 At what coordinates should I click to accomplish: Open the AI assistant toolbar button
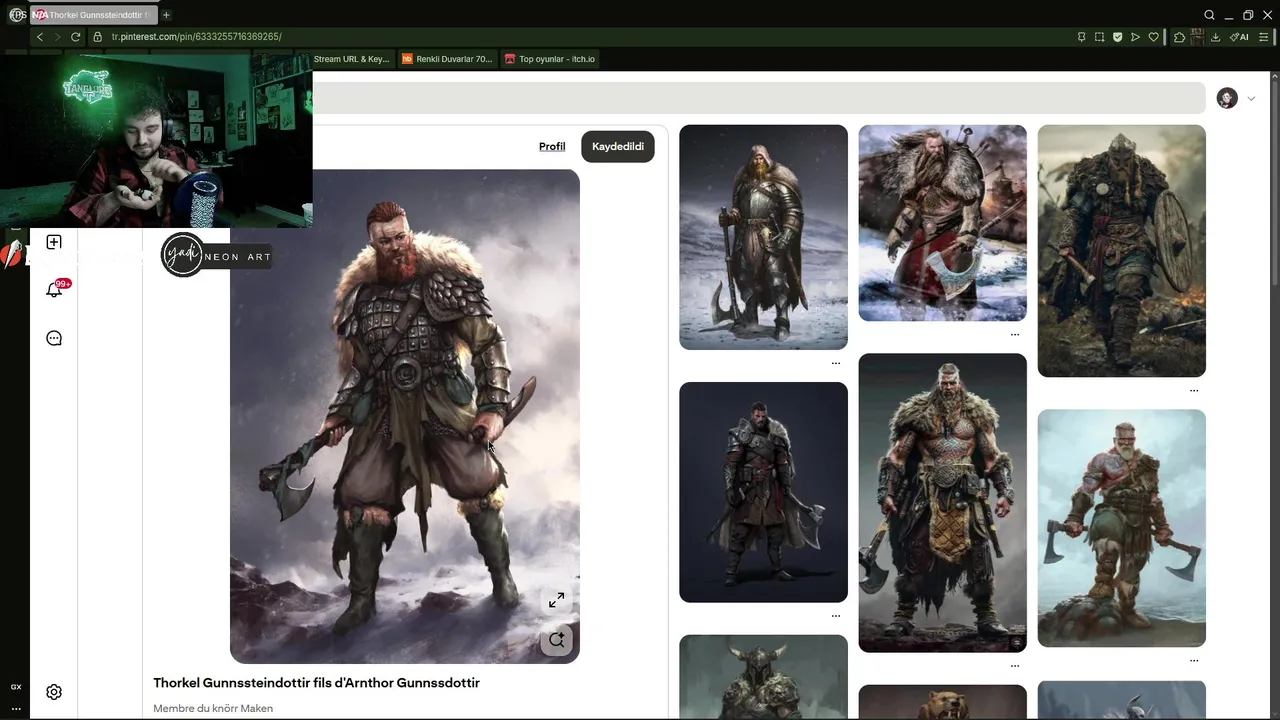[x=1239, y=37]
